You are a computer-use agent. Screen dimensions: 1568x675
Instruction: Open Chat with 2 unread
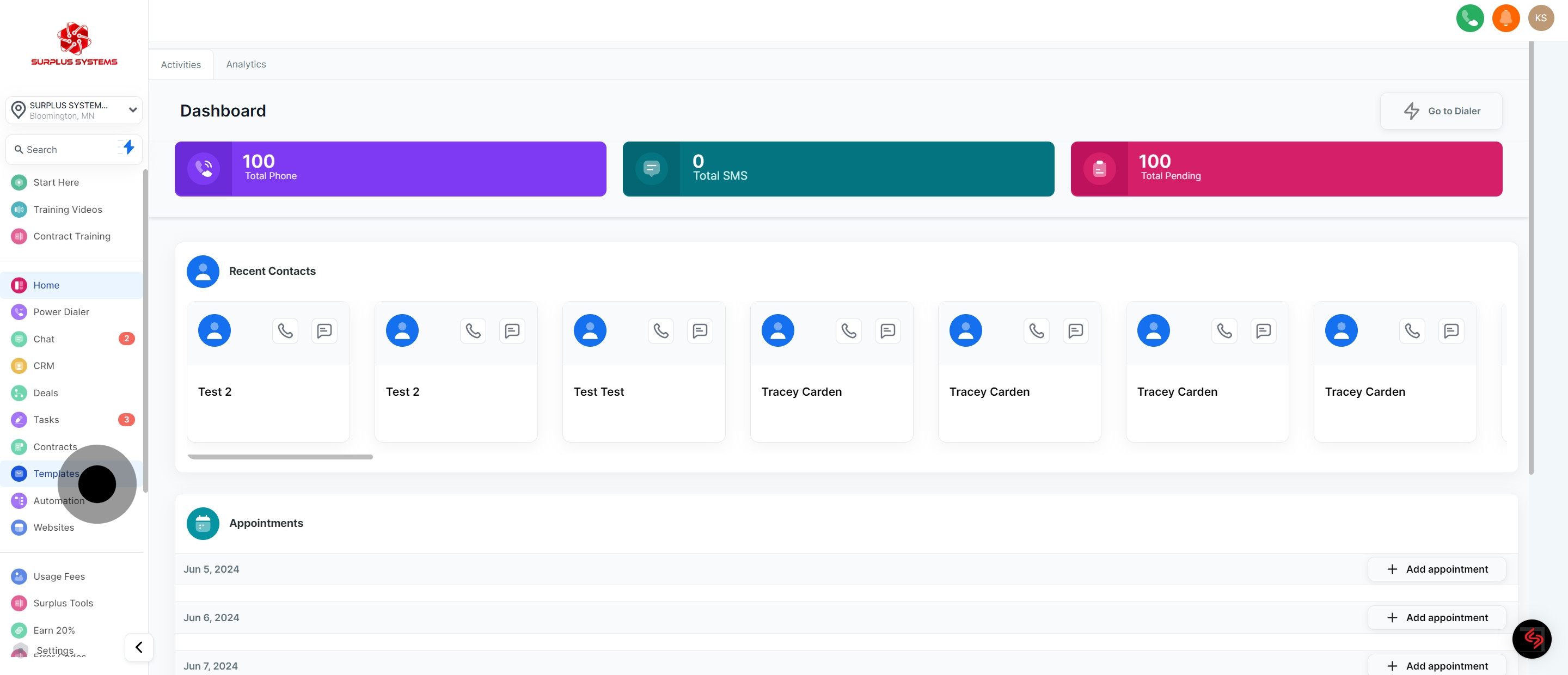click(x=44, y=339)
